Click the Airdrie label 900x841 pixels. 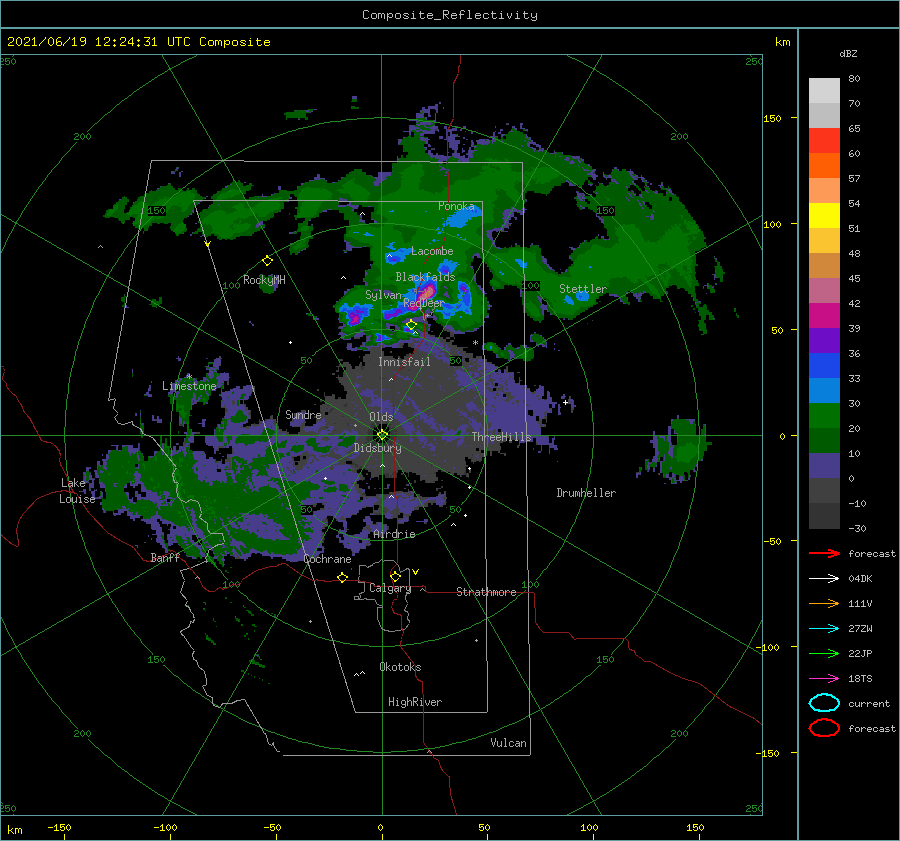tap(394, 534)
